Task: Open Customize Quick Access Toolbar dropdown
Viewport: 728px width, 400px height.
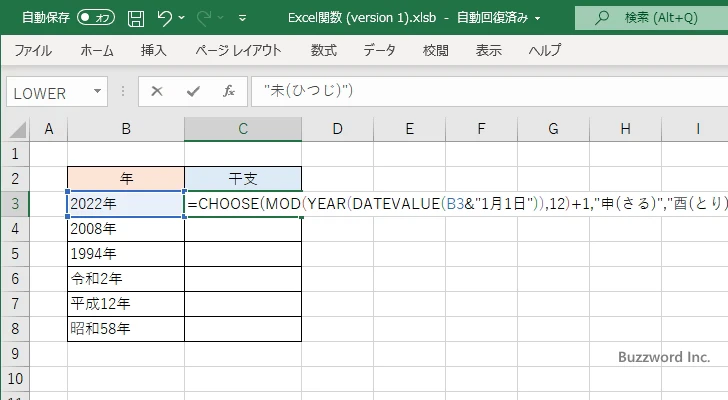Action: (x=243, y=18)
